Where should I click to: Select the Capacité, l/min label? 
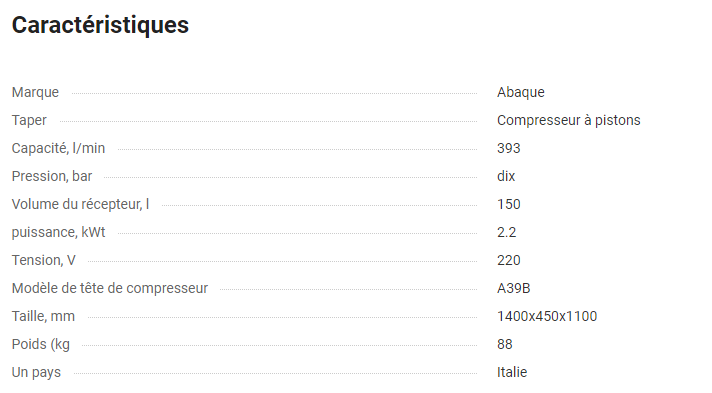click(58, 148)
